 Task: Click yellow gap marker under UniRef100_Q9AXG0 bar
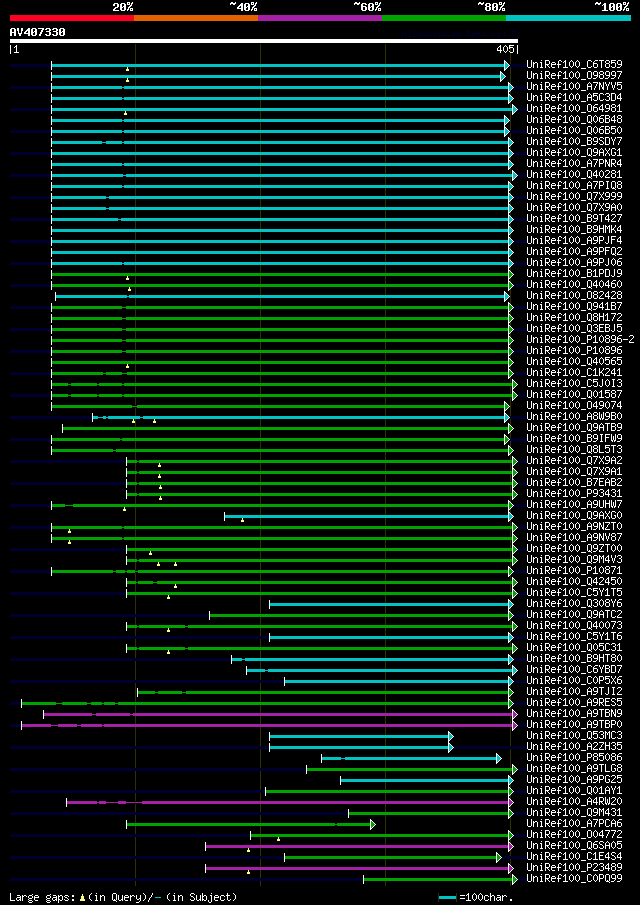click(x=242, y=520)
